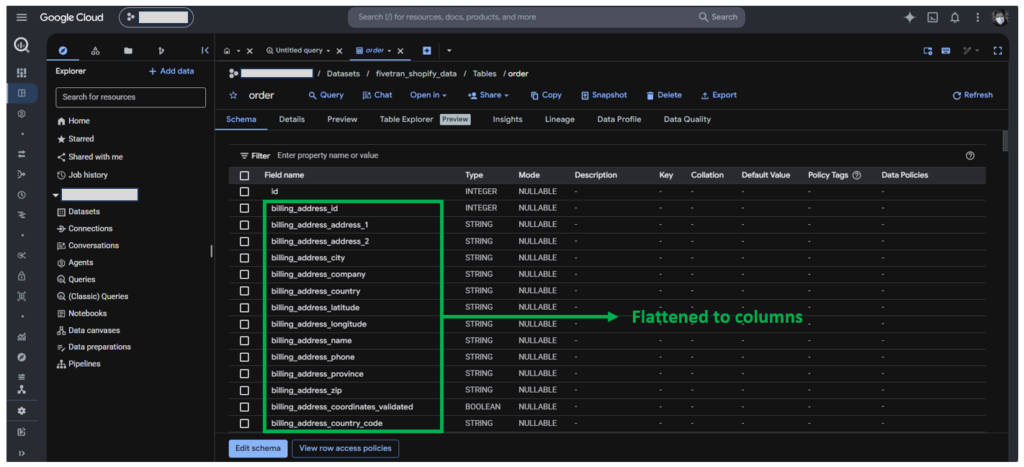Open the settings gear in the left rail

(x=22, y=411)
